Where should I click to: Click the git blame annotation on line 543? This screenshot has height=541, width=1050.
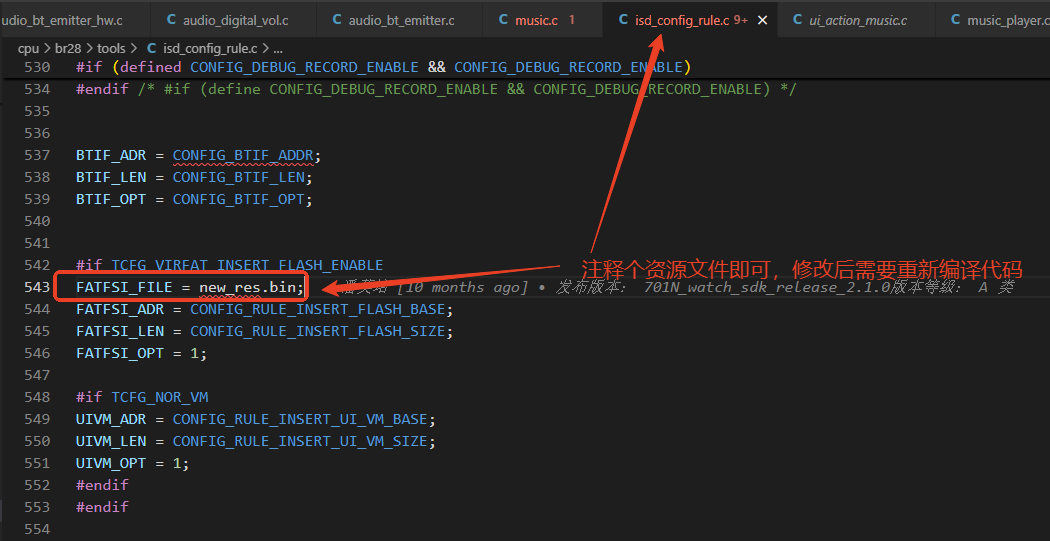point(677,287)
